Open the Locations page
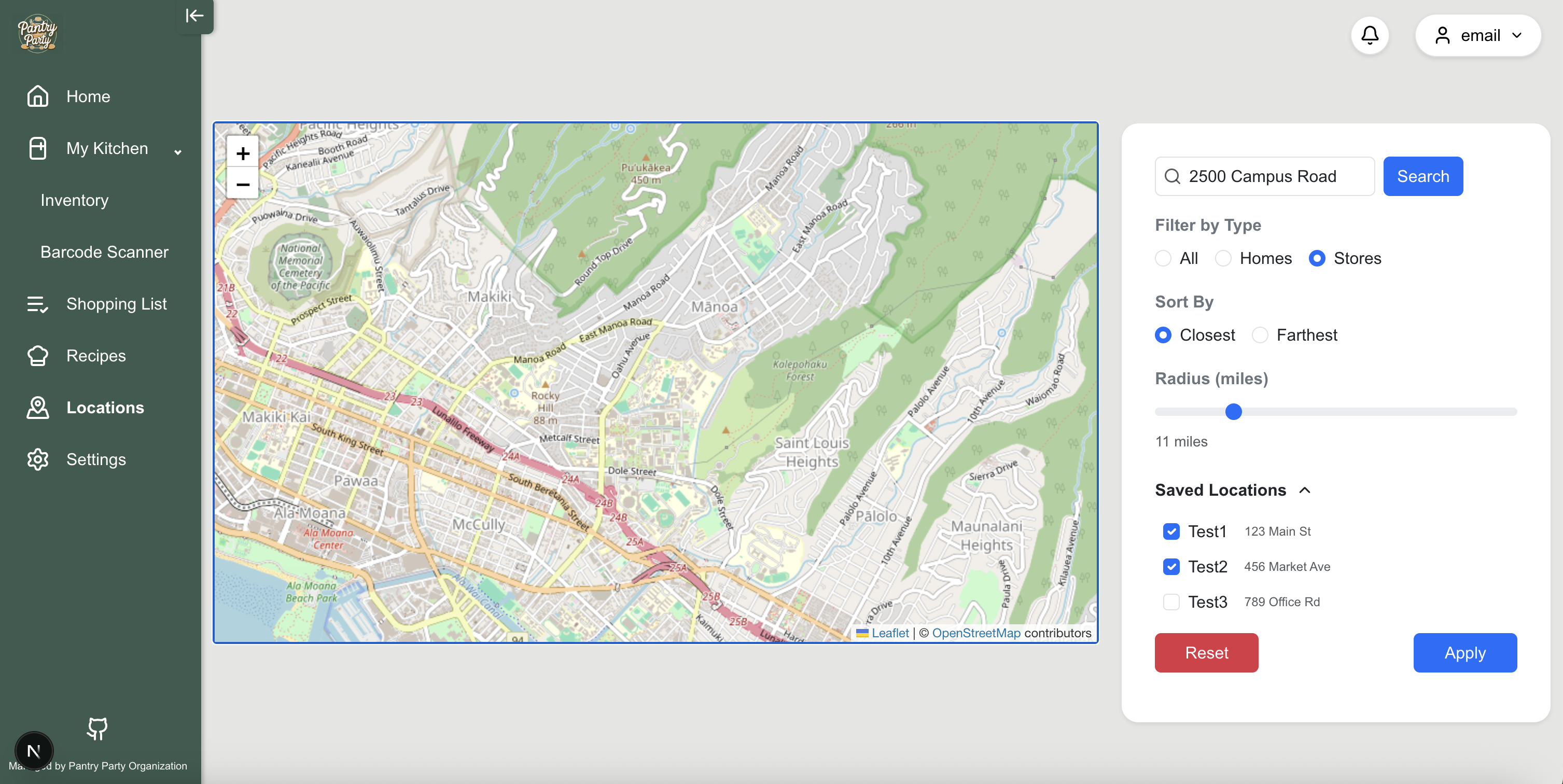This screenshot has width=1563, height=784. click(105, 407)
